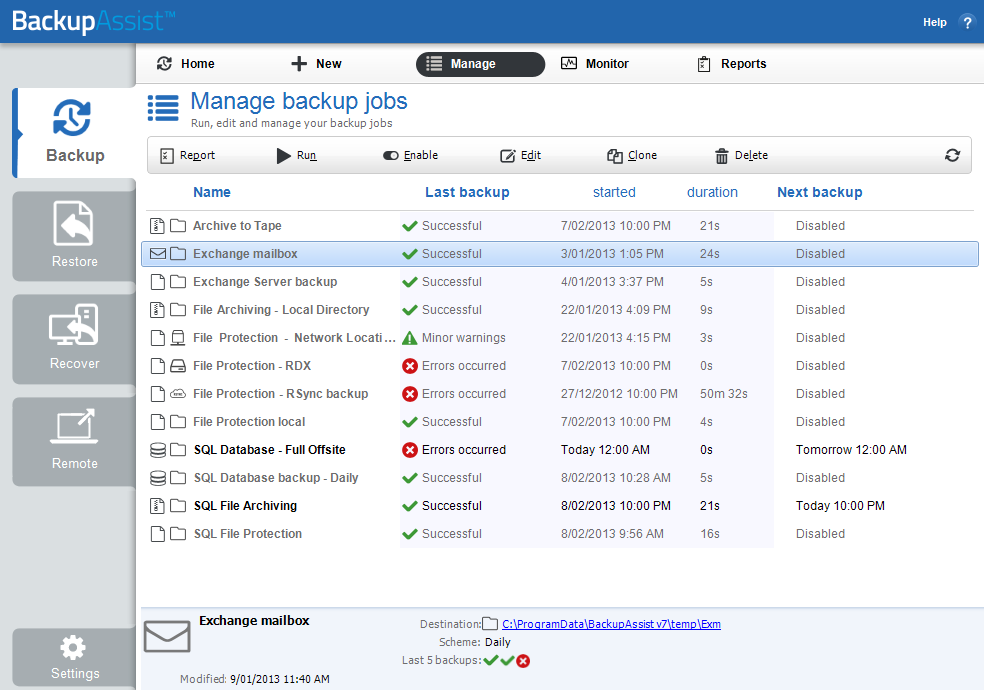Image resolution: width=984 pixels, height=690 pixels.
Task: Open the Settings gear panel
Action: [74, 658]
